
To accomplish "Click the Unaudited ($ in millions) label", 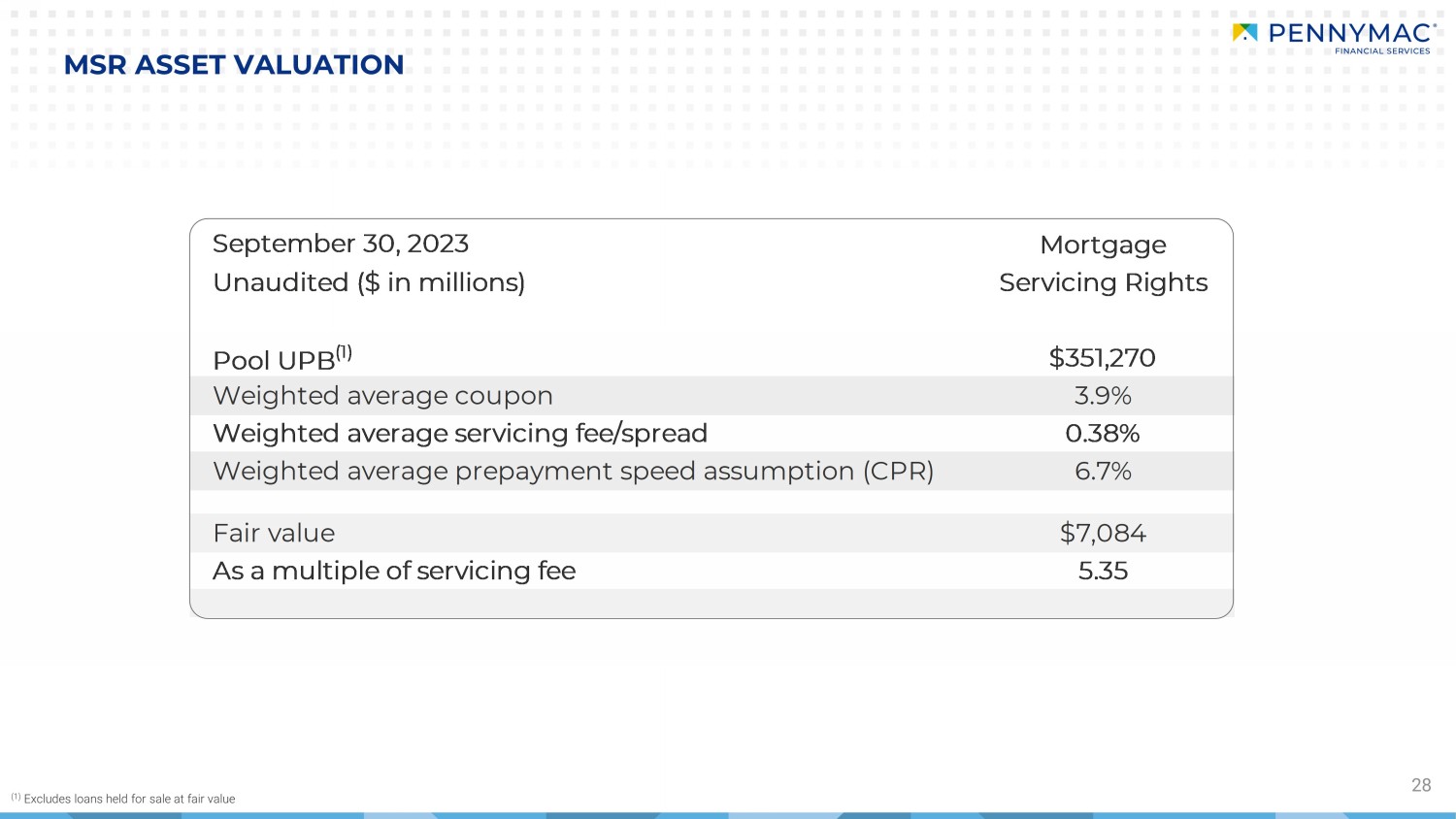I will pyautogui.click(x=369, y=282).
